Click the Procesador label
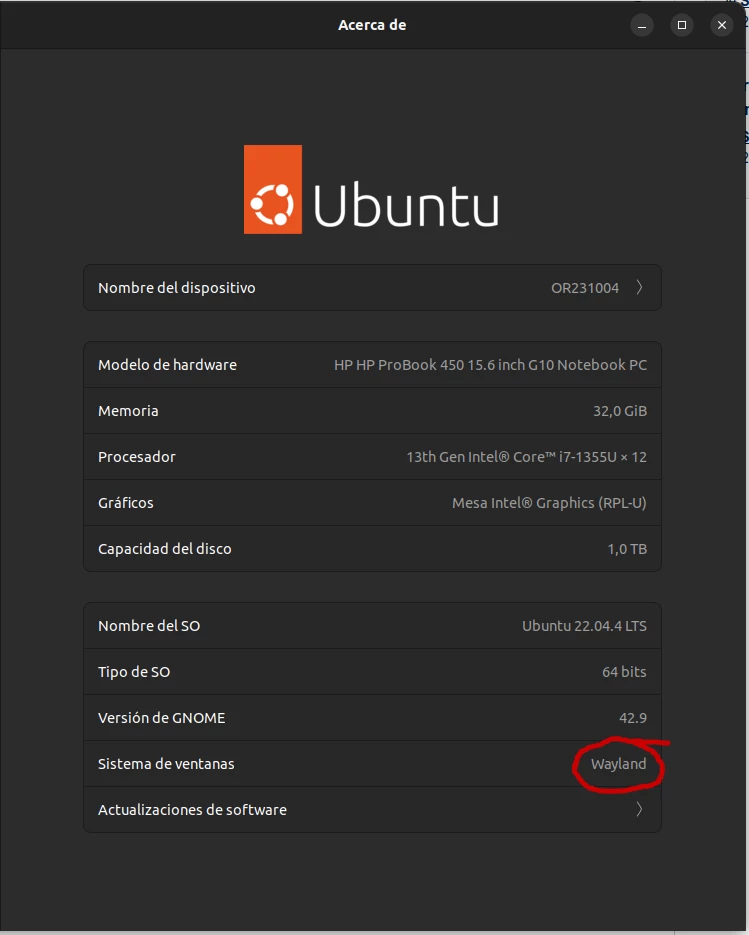The height and width of the screenshot is (935, 749). [137, 457]
